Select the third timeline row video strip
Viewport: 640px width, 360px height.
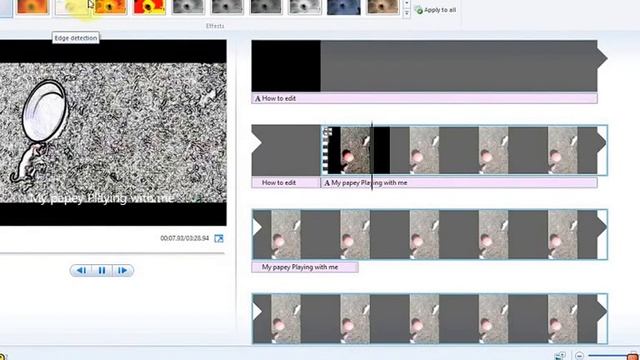(x=430, y=235)
